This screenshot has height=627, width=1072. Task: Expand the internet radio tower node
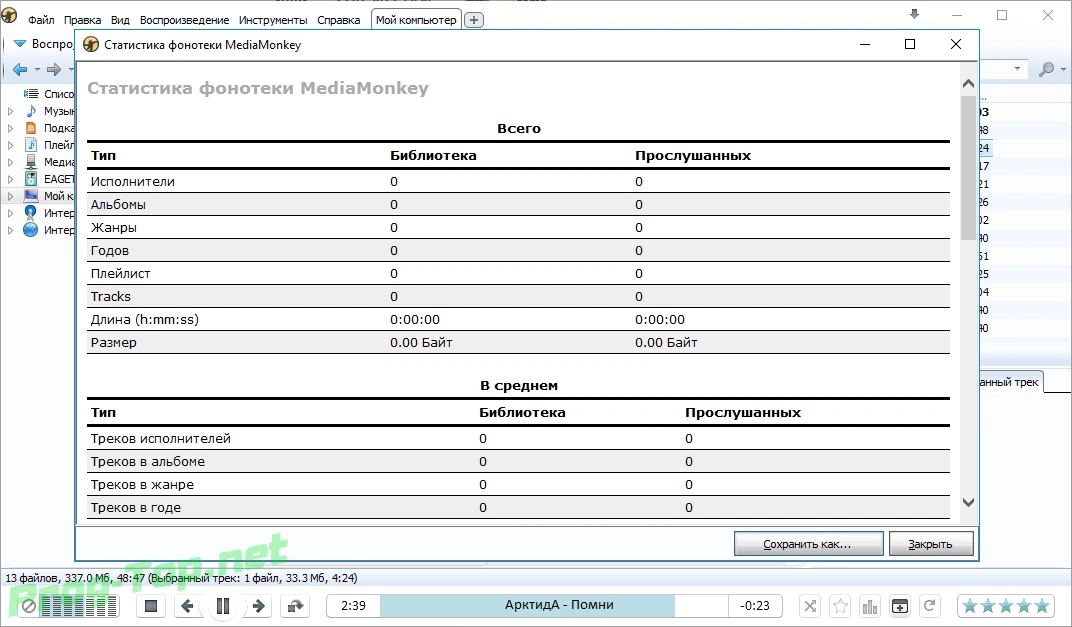10,213
